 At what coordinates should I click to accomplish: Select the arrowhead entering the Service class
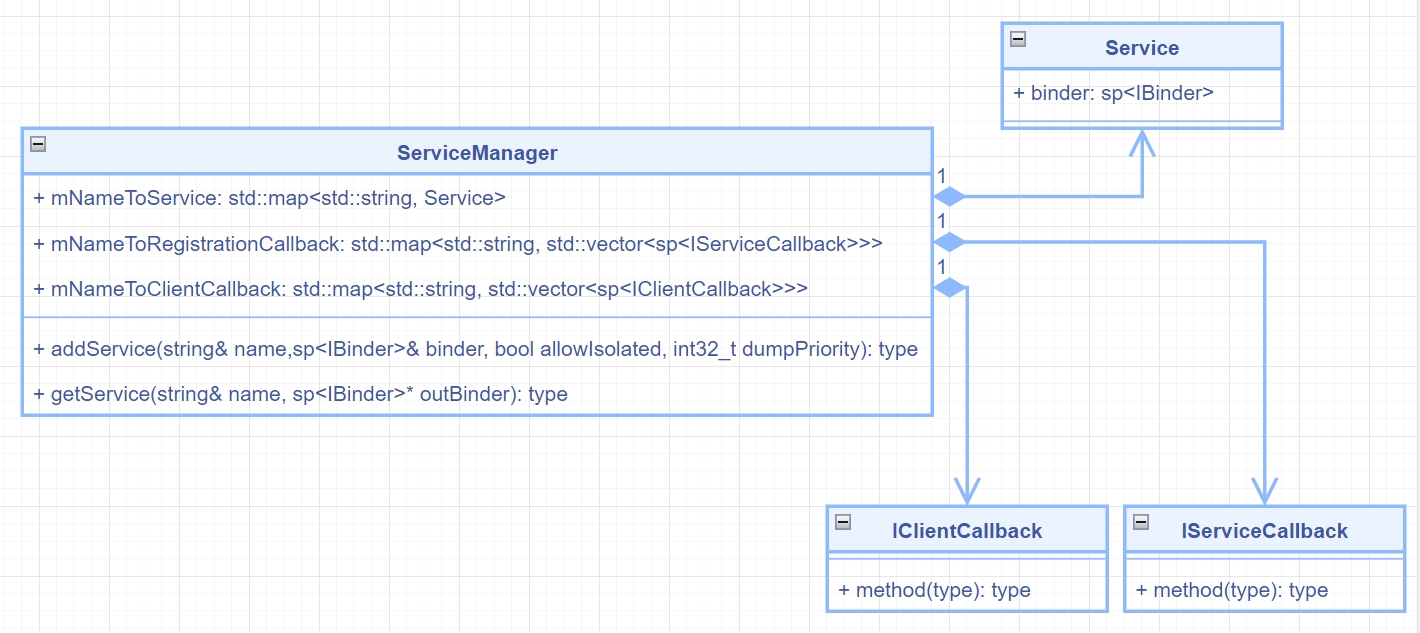pyautogui.click(x=1140, y=138)
